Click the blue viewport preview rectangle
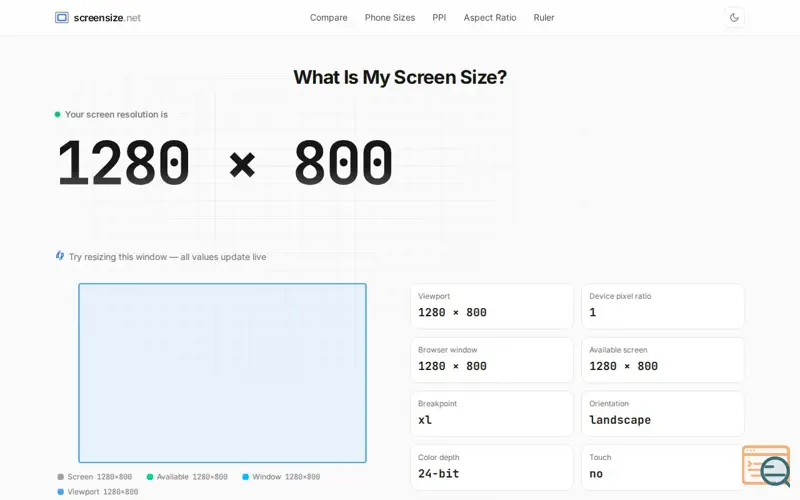Image resolution: width=800 pixels, height=500 pixels. tap(222, 373)
